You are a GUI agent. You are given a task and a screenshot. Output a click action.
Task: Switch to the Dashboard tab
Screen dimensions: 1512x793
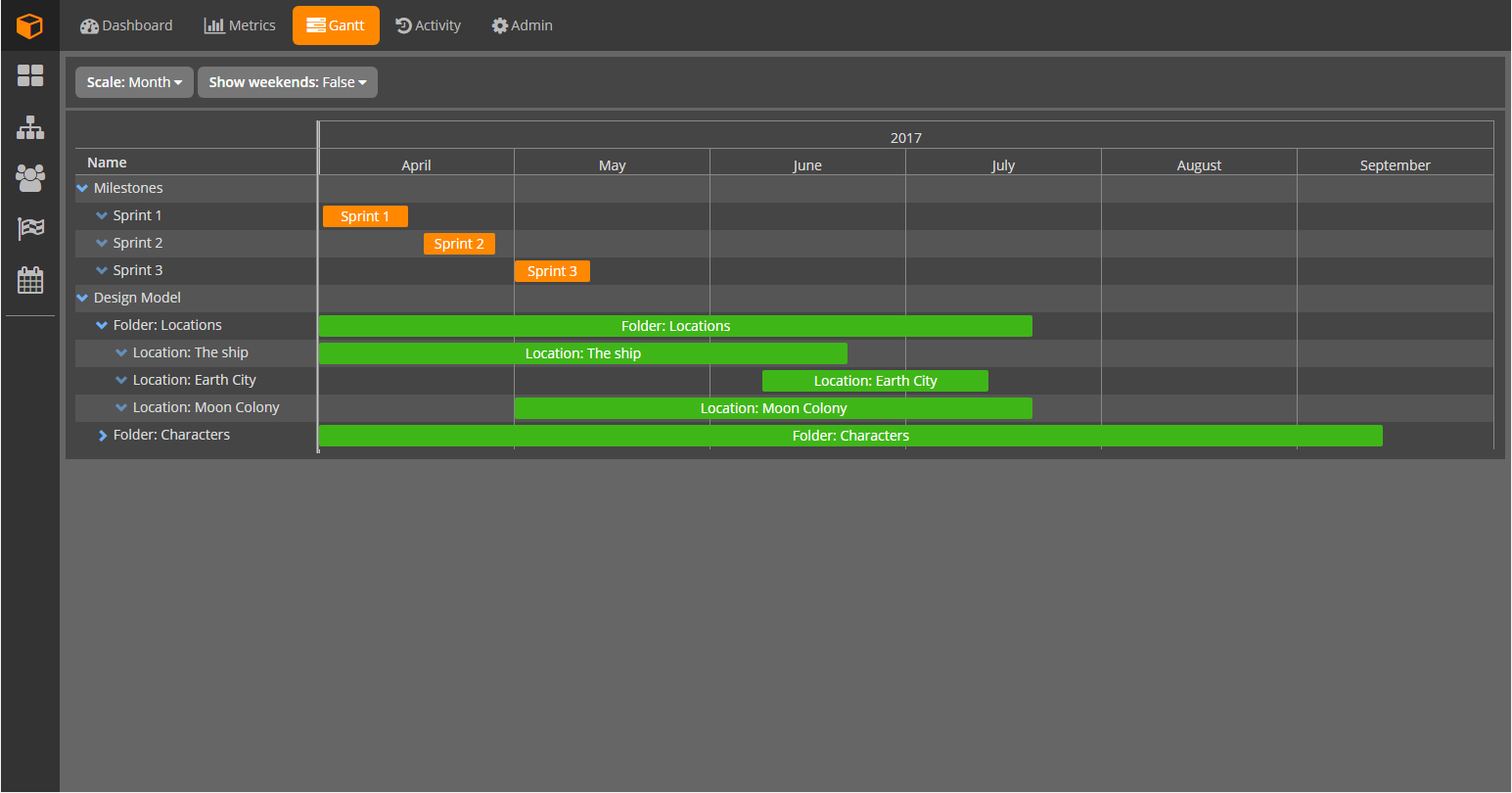point(125,24)
